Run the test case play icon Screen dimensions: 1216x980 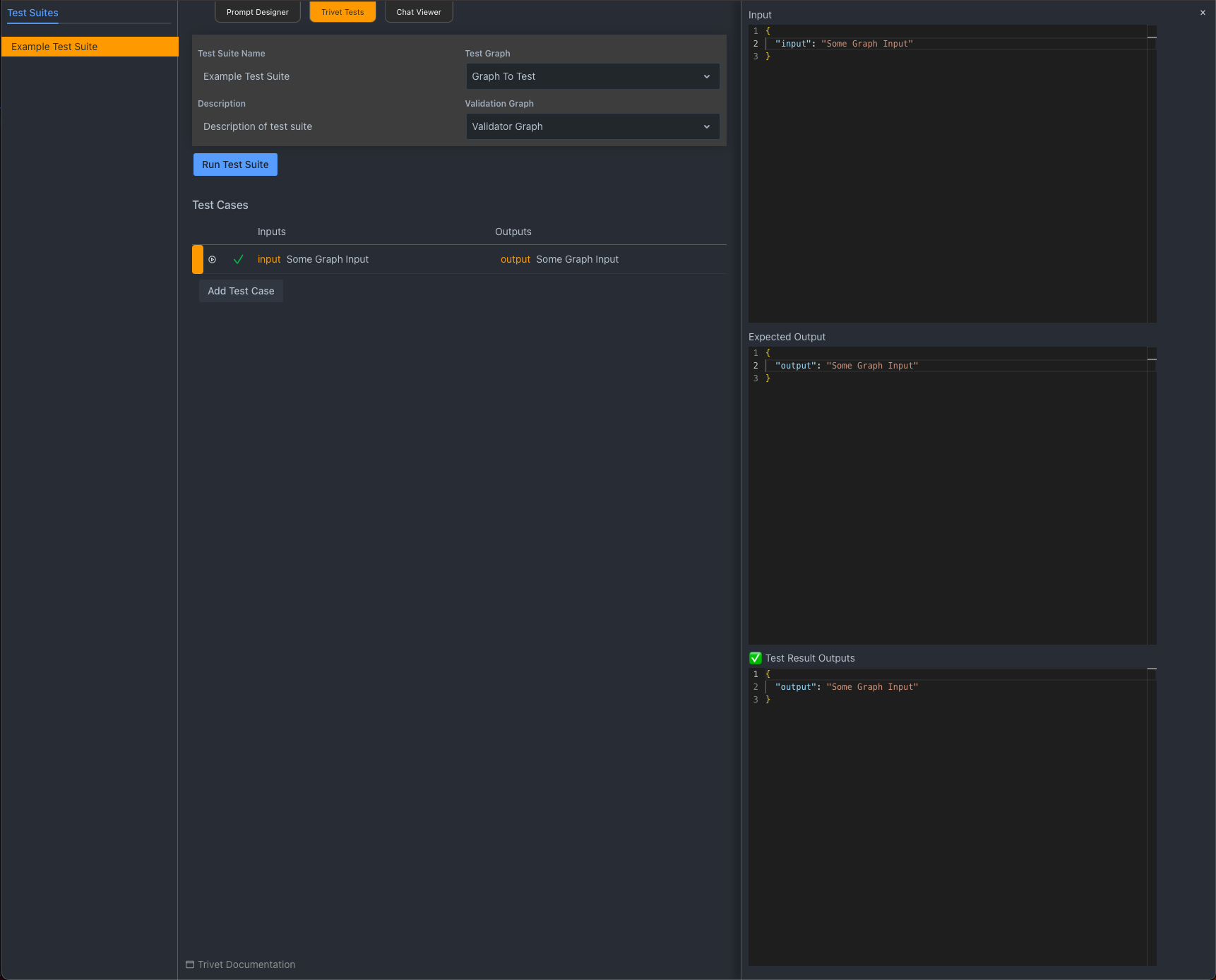tap(212, 260)
